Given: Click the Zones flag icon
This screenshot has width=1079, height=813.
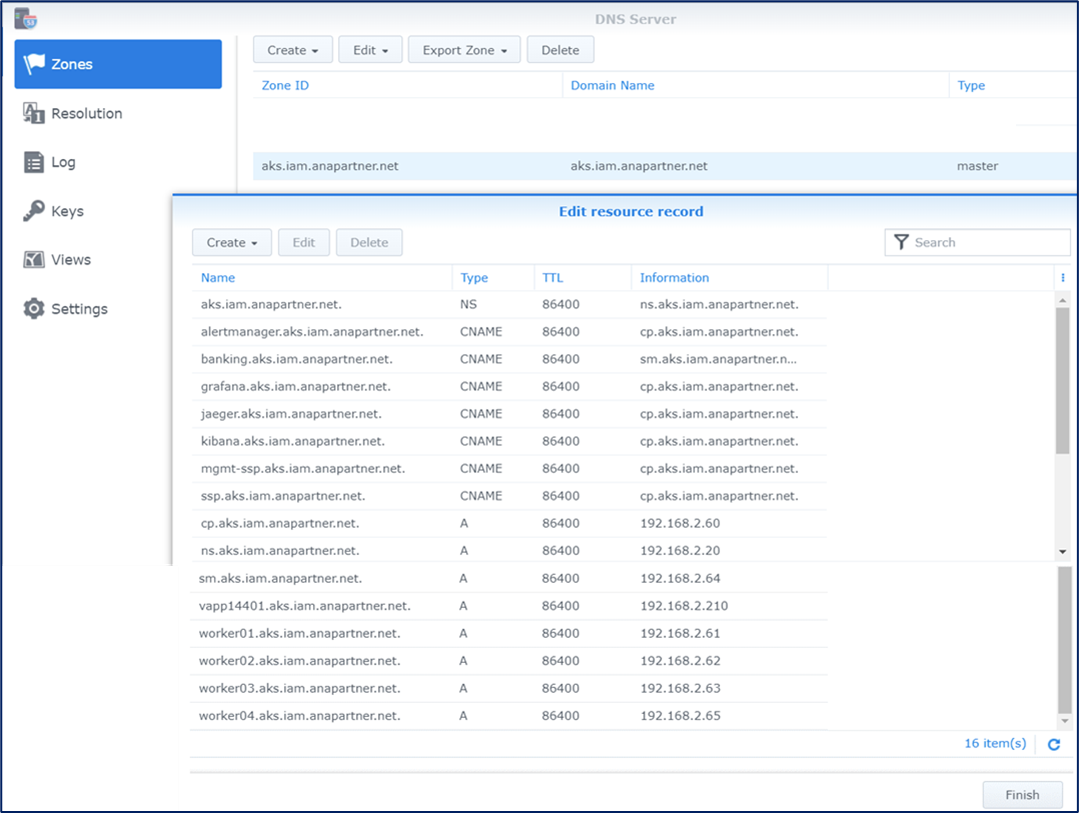Looking at the screenshot, I should coord(35,64).
